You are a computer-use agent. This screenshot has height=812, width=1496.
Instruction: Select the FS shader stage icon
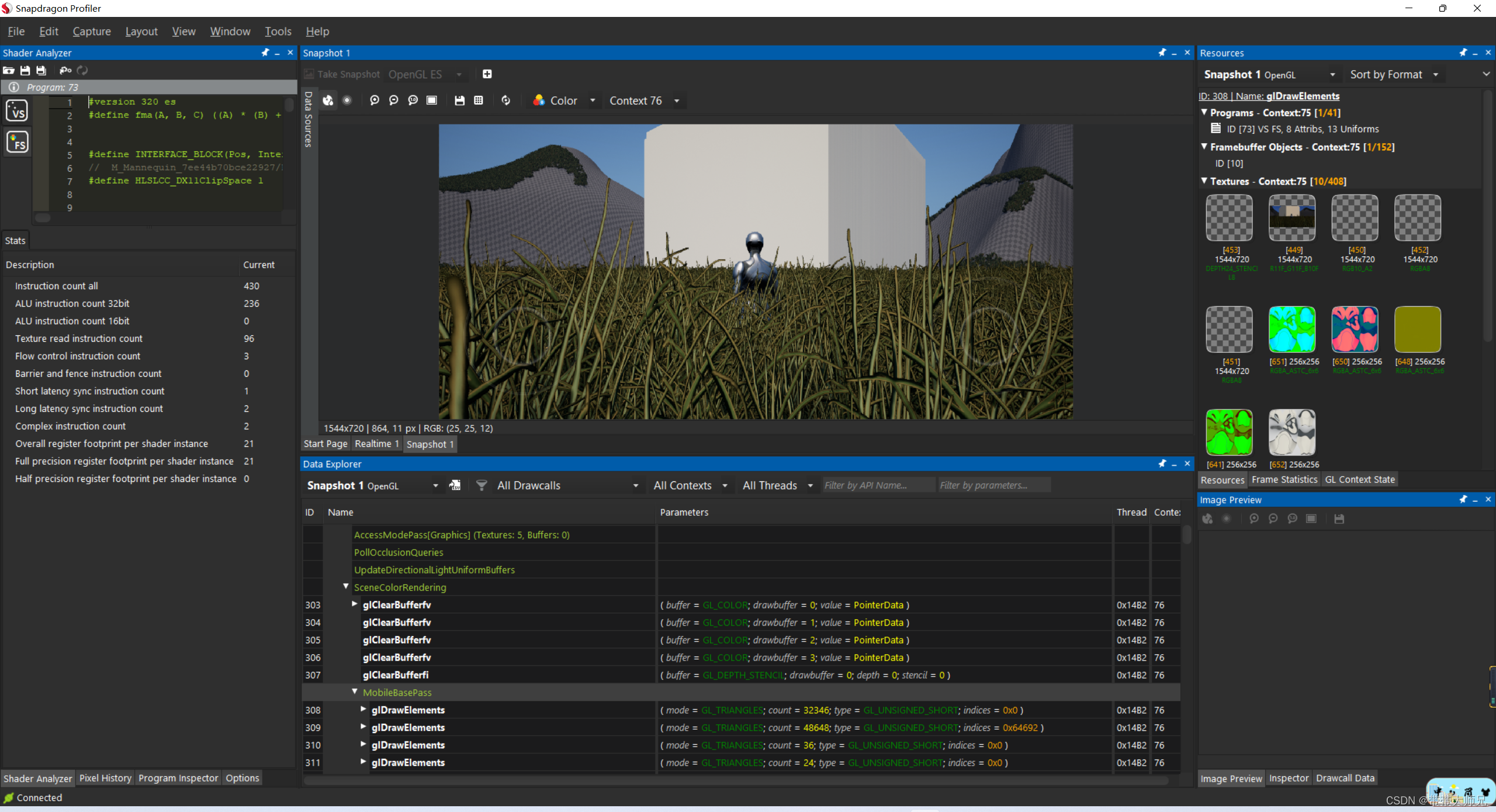pyautogui.click(x=17, y=141)
